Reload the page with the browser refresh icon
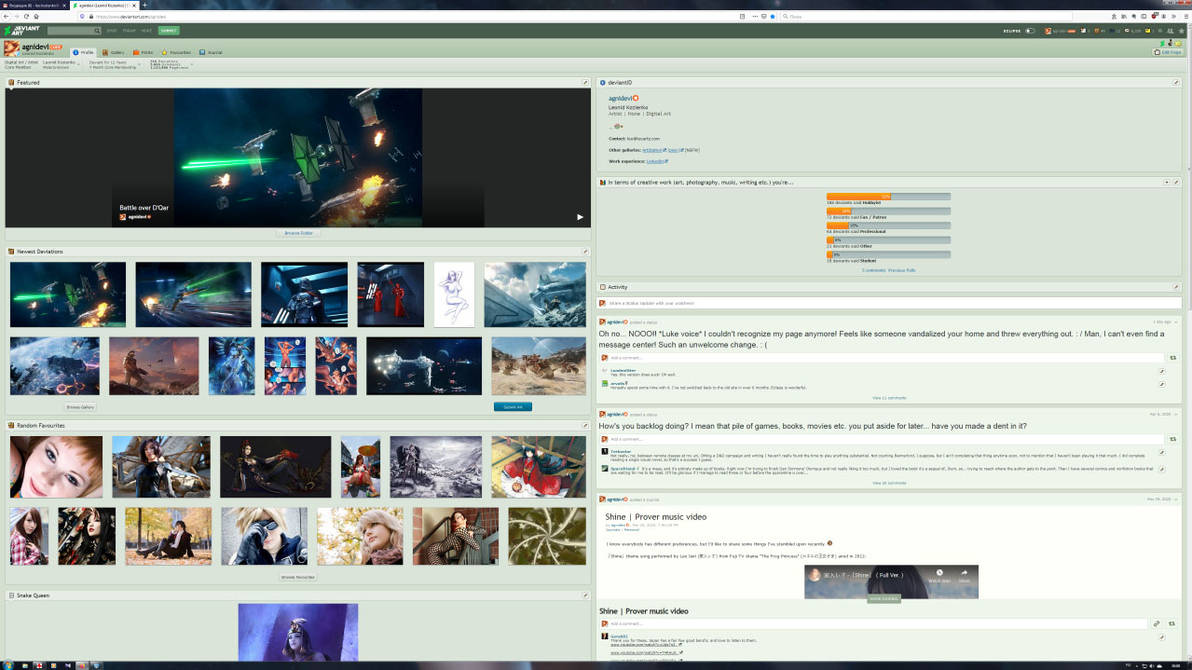Viewport: 1192px width, 670px height. tap(26, 16)
